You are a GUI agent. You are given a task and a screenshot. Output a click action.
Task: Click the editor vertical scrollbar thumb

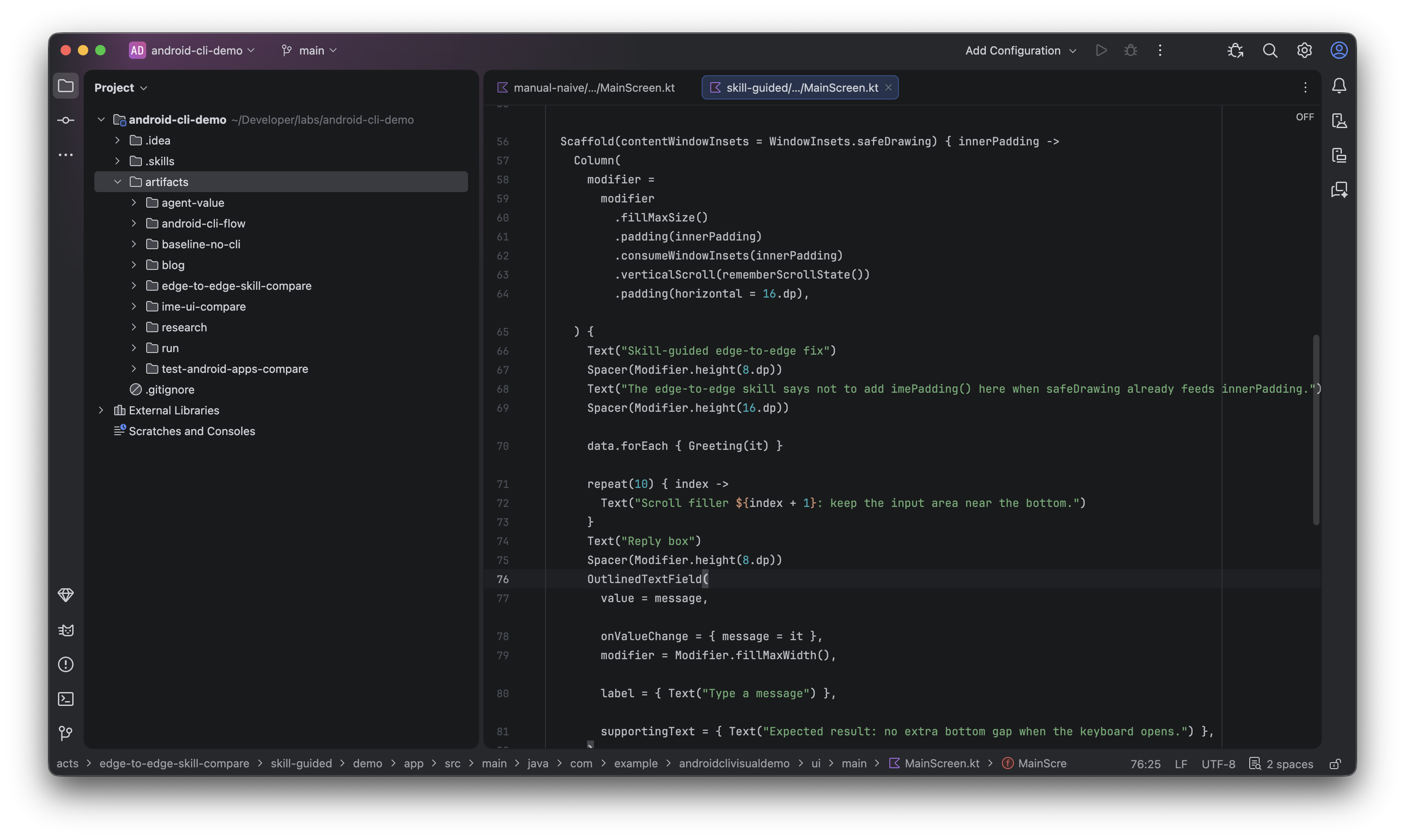tap(1316, 430)
